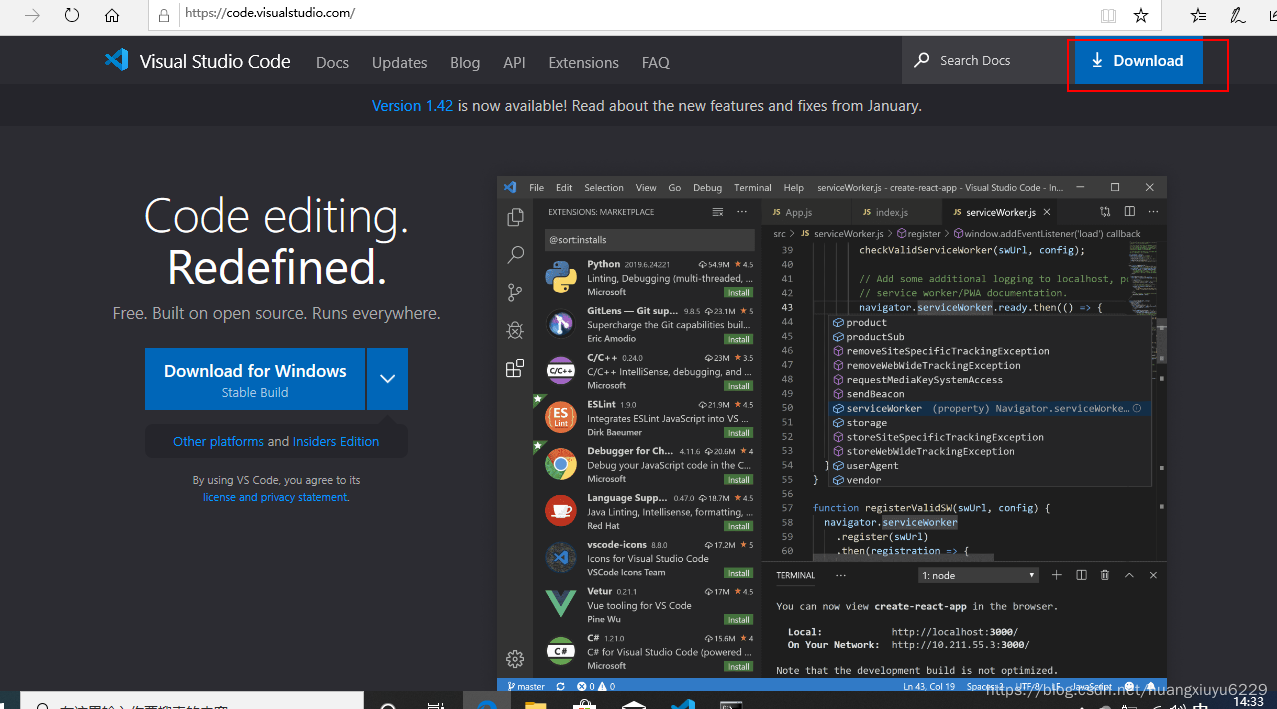
Task: Open the Version 1.42 release notes link
Action: click(412, 105)
